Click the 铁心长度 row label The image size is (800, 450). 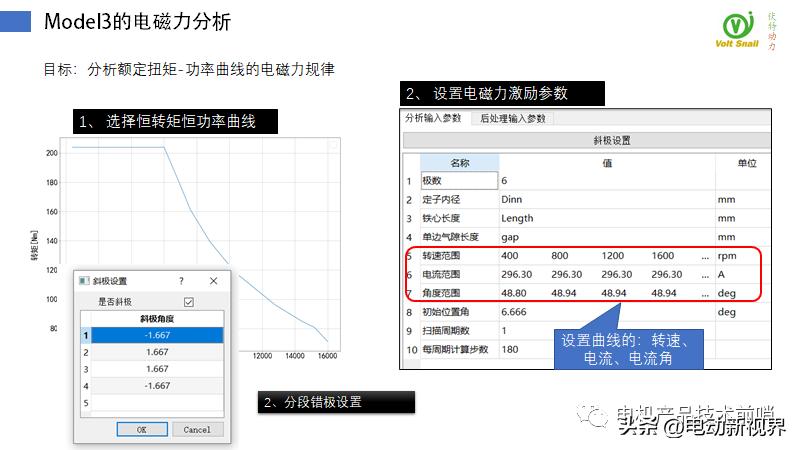(441, 218)
